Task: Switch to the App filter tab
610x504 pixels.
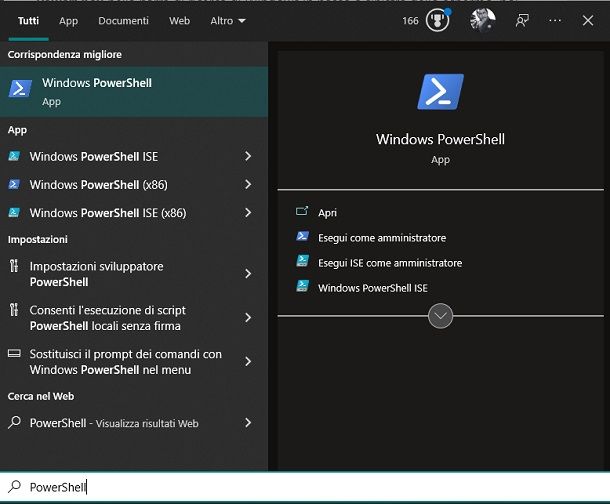Action: (x=68, y=21)
